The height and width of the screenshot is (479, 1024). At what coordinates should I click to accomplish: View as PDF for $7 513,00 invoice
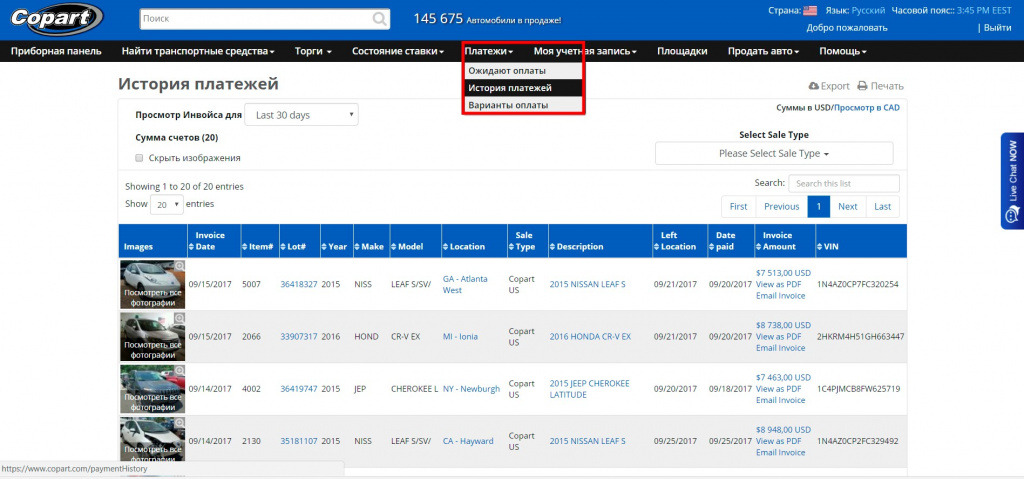[x=778, y=284]
